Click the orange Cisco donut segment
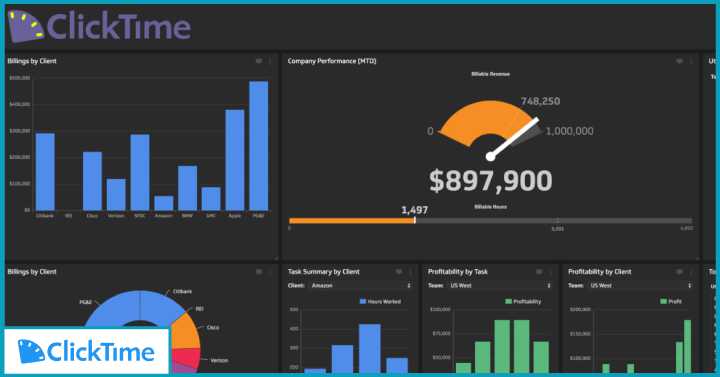The image size is (720, 377). (x=186, y=332)
